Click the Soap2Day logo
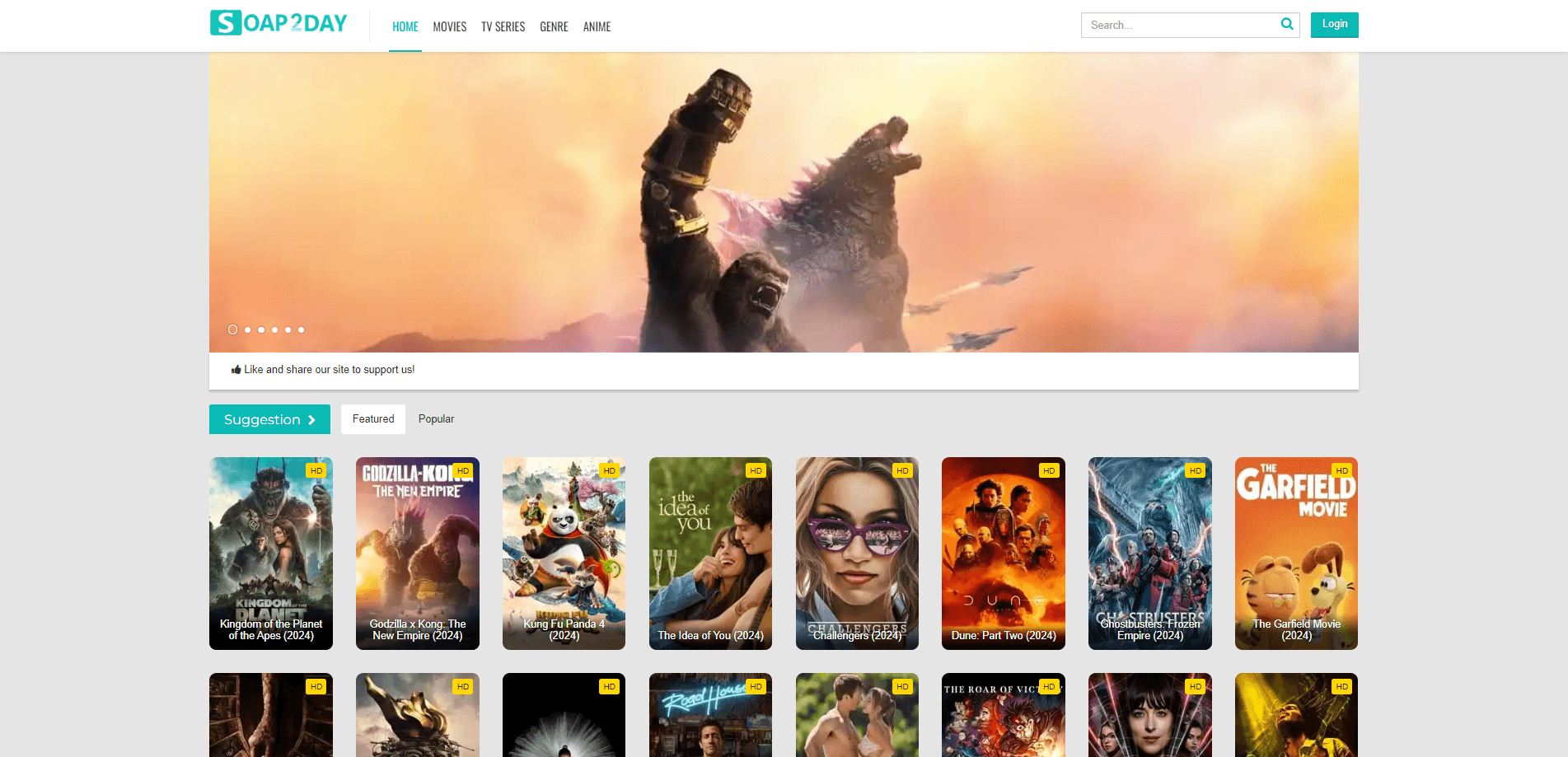 [x=278, y=23]
